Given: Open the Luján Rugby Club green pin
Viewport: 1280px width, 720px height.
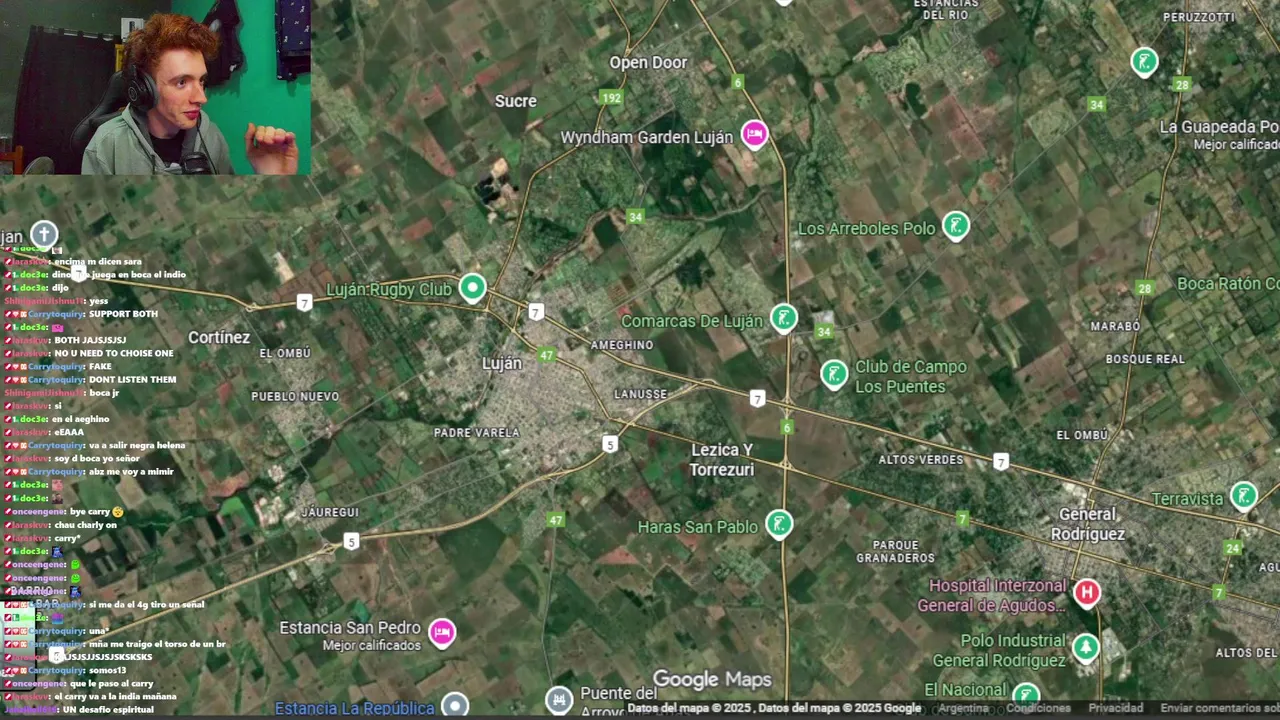Looking at the screenshot, I should click(472, 288).
